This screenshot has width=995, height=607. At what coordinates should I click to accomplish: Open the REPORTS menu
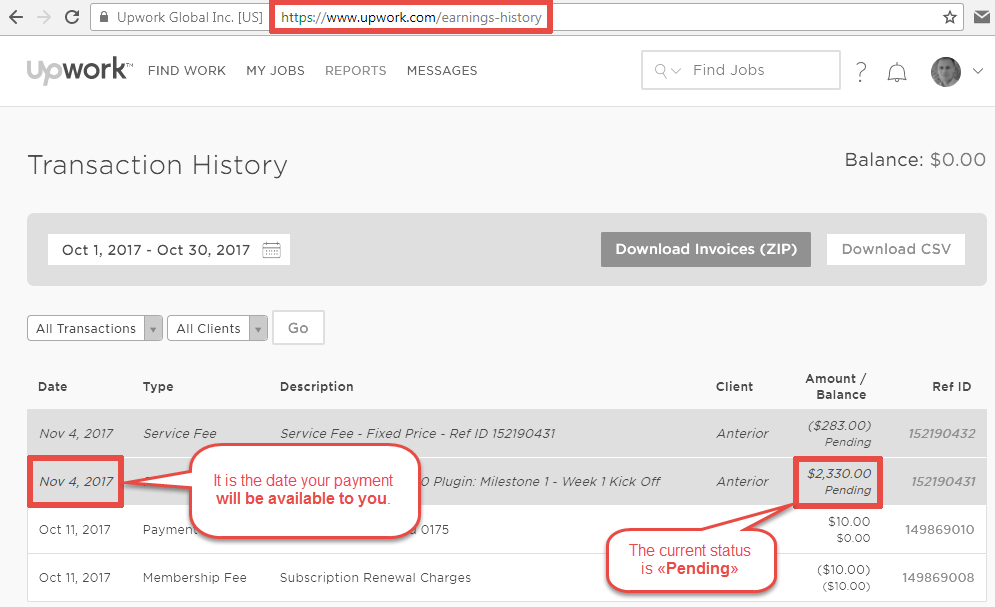click(x=355, y=70)
